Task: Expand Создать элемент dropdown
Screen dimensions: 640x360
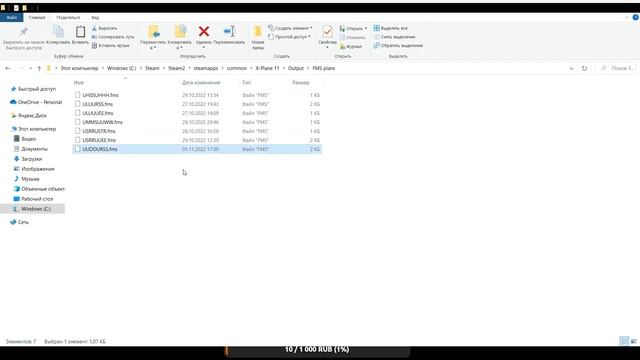Action: pyautogui.click(x=290, y=28)
